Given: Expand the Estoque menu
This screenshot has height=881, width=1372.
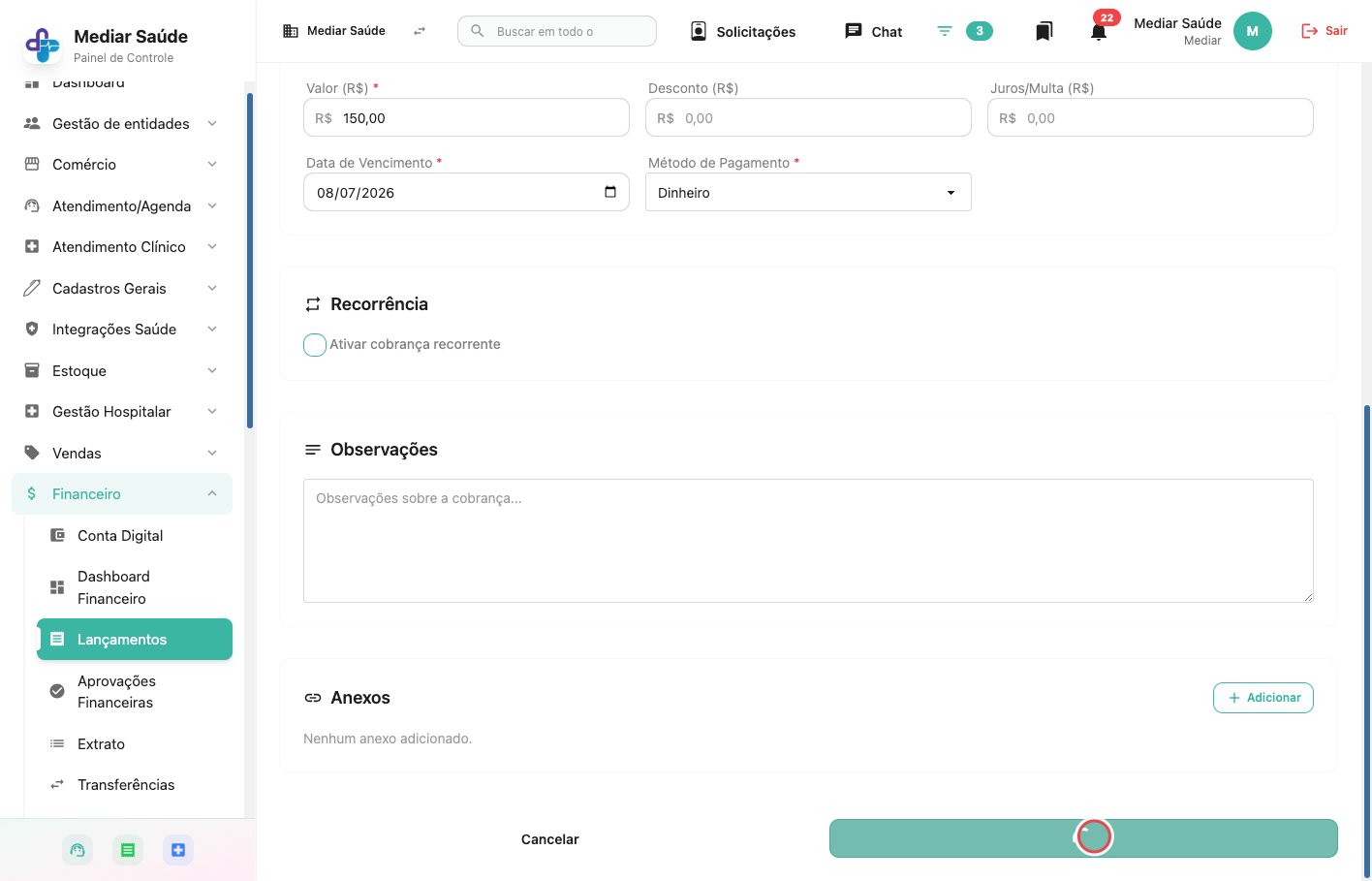Looking at the screenshot, I should point(122,370).
